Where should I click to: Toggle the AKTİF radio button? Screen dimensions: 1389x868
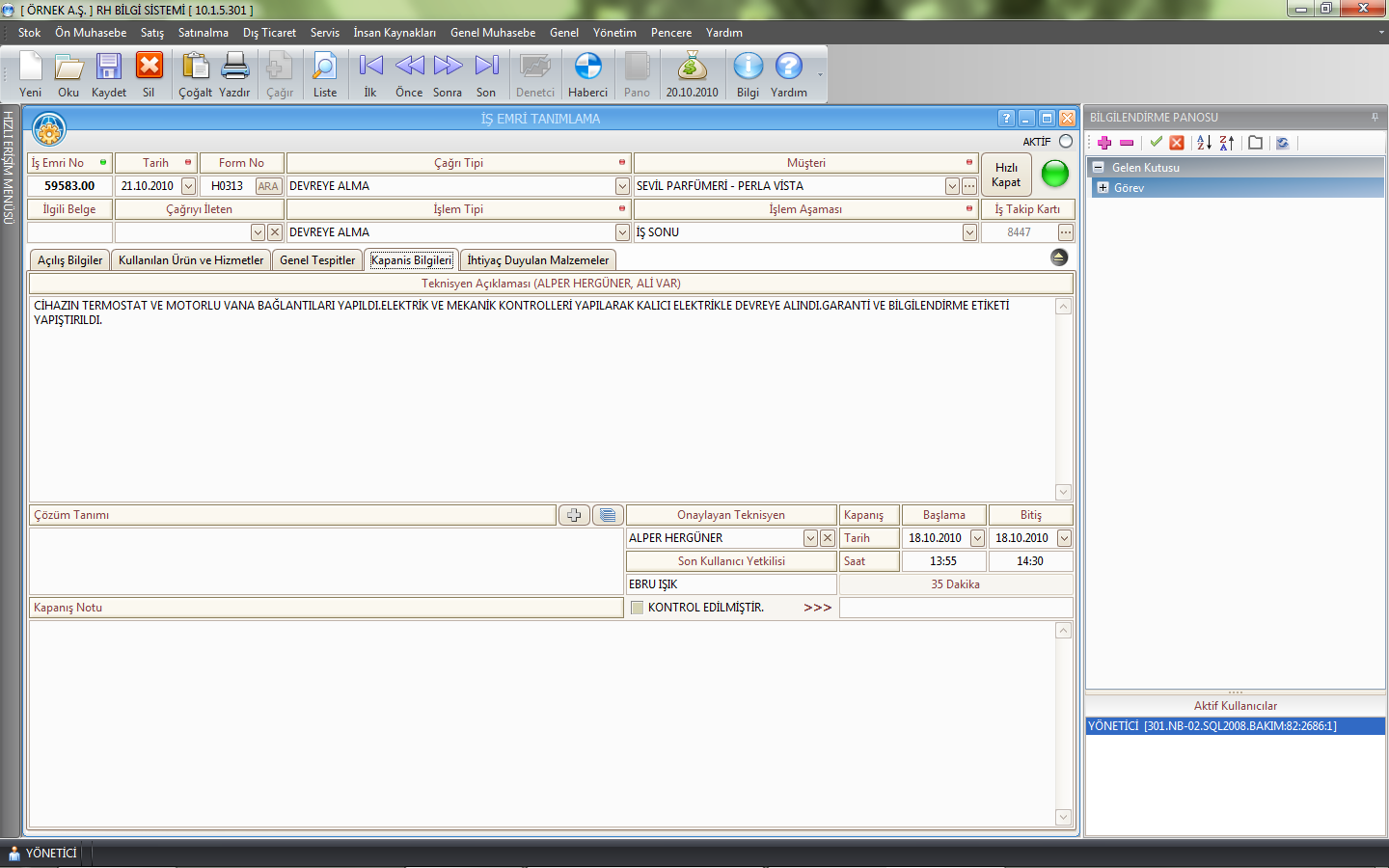pos(1066,142)
